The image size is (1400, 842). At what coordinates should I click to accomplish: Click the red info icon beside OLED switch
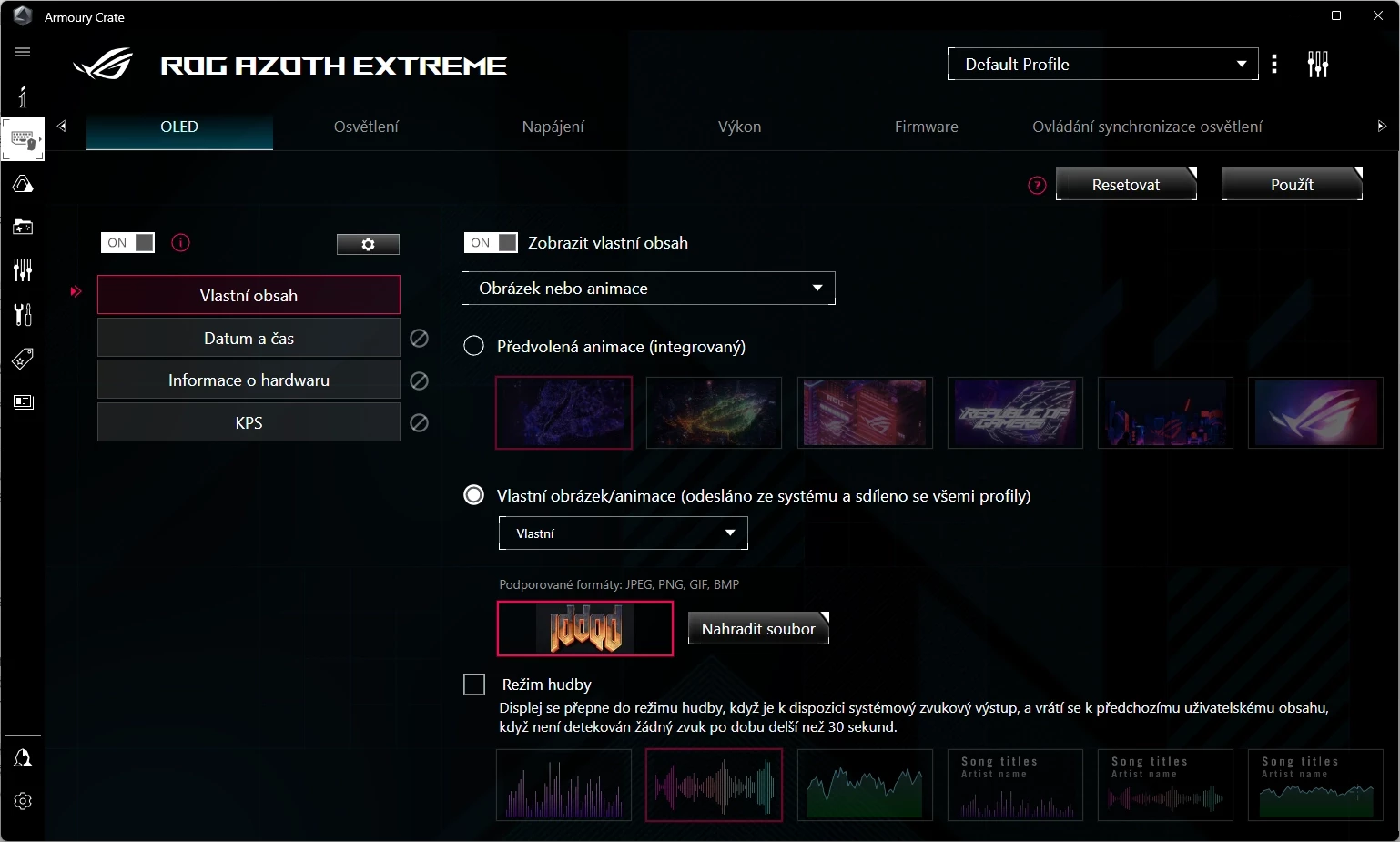[180, 242]
